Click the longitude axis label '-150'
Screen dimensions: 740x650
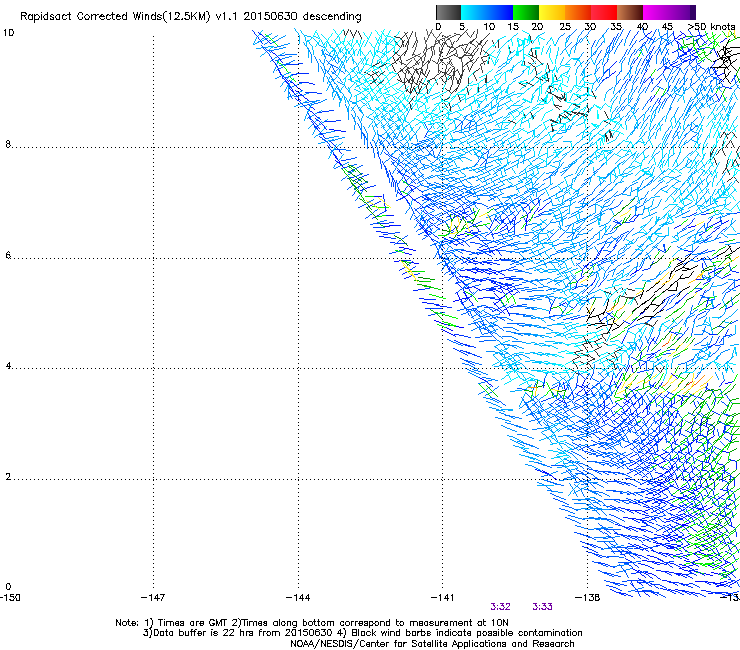pos(10,598)
